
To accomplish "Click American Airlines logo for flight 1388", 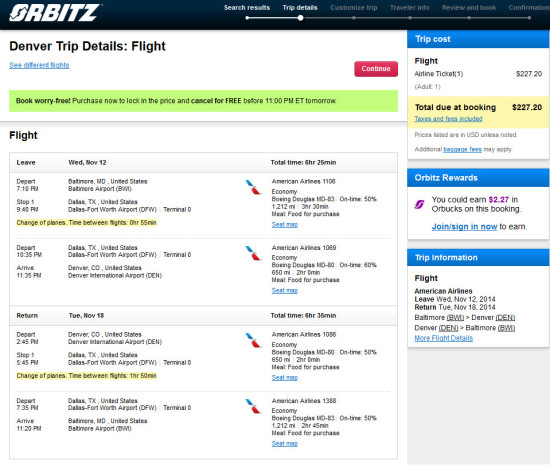I will [253, 406].
